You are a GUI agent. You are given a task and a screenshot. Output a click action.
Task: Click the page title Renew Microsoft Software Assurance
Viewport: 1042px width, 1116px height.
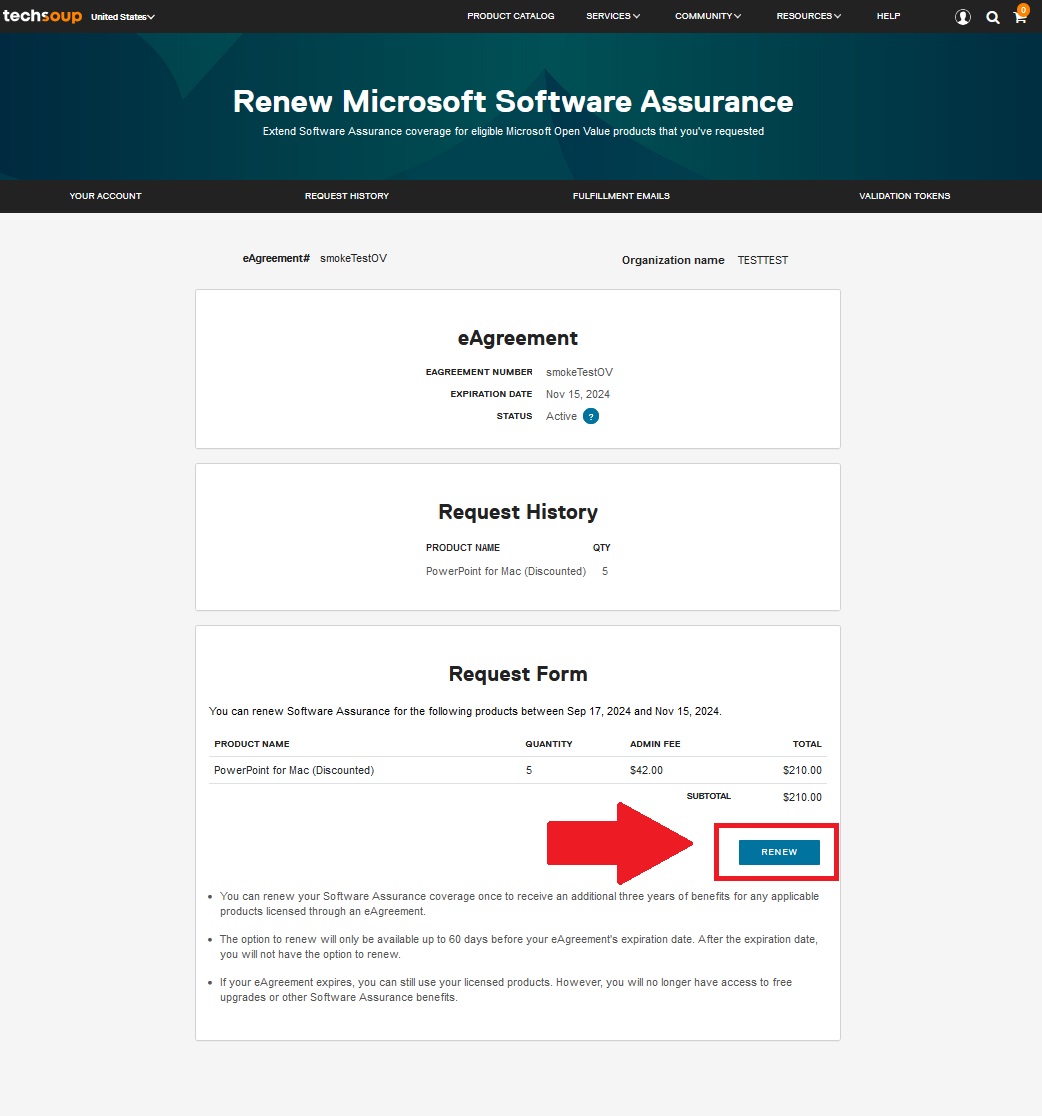[513, 101]
